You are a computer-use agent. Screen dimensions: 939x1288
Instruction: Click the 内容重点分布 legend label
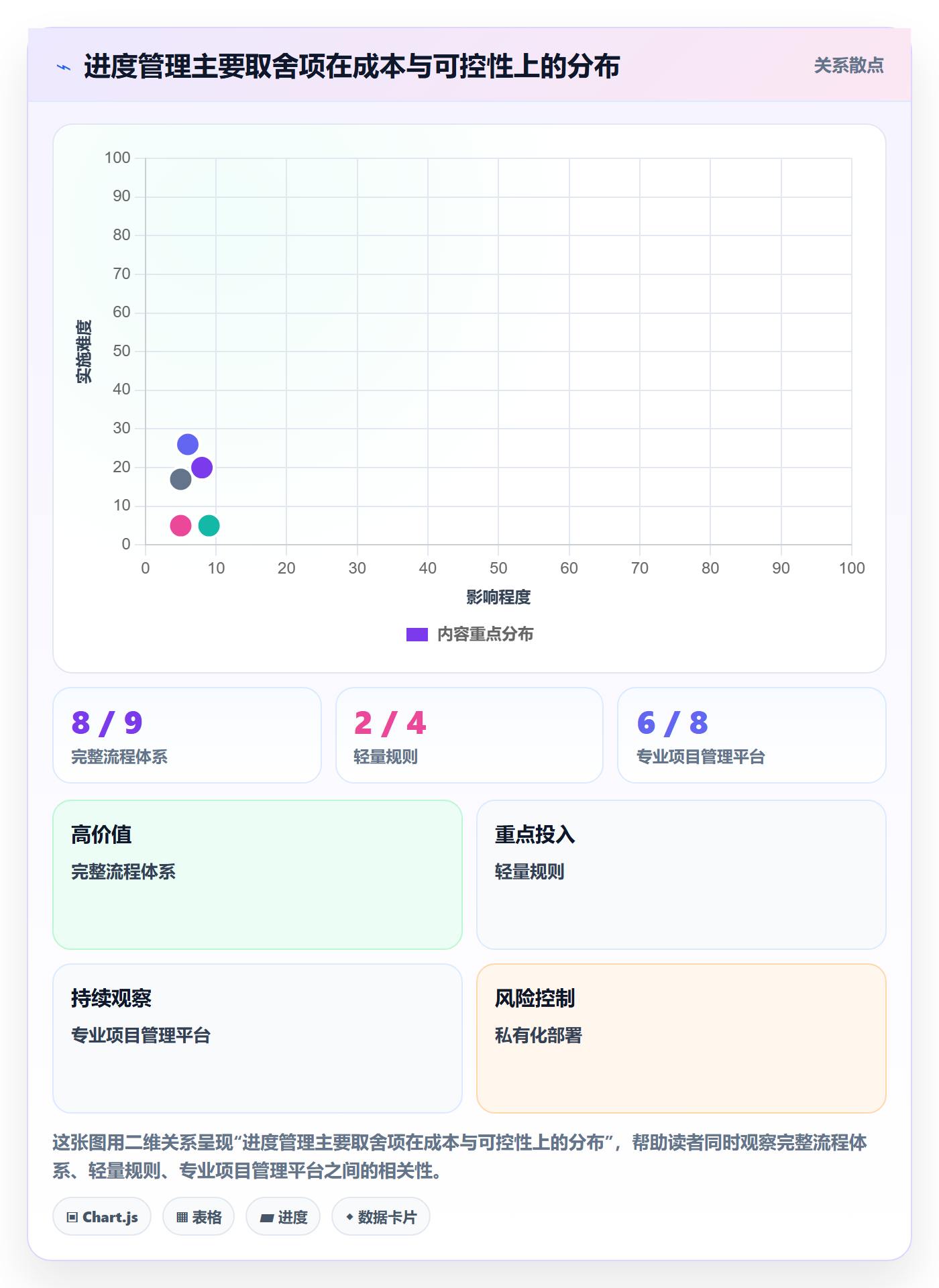pyautogui.click(x=485, y=635)
